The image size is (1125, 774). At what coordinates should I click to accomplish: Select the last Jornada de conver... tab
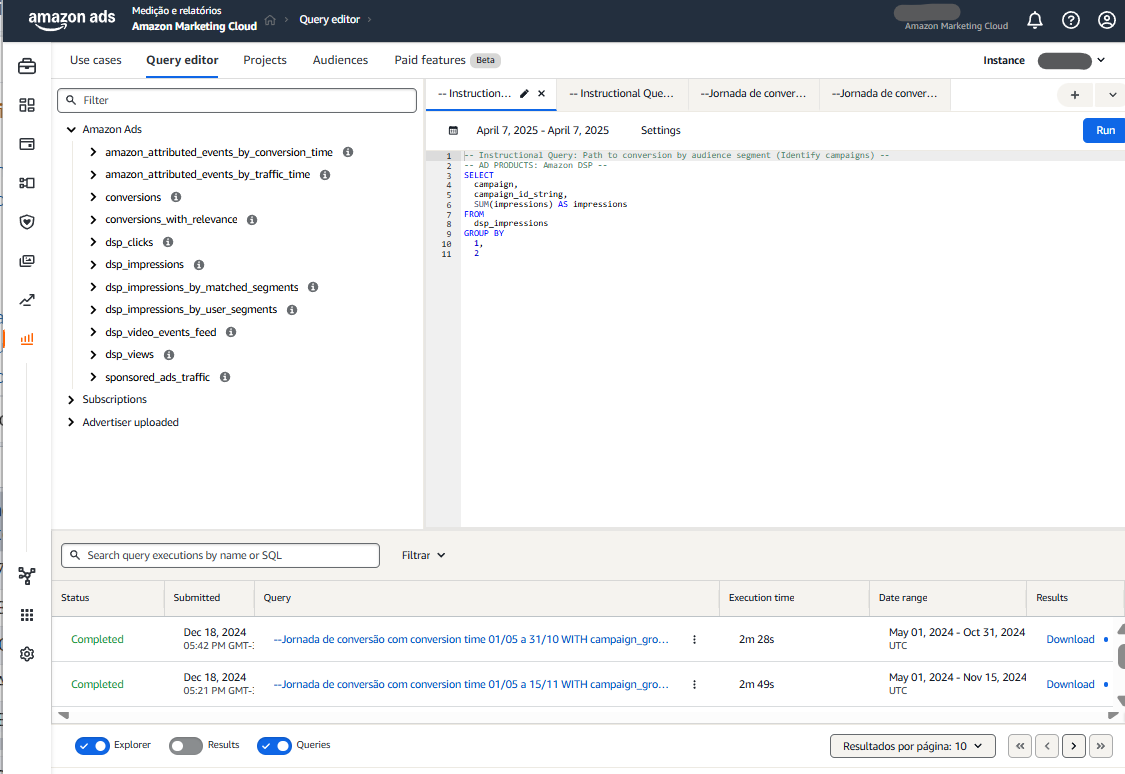885,94
